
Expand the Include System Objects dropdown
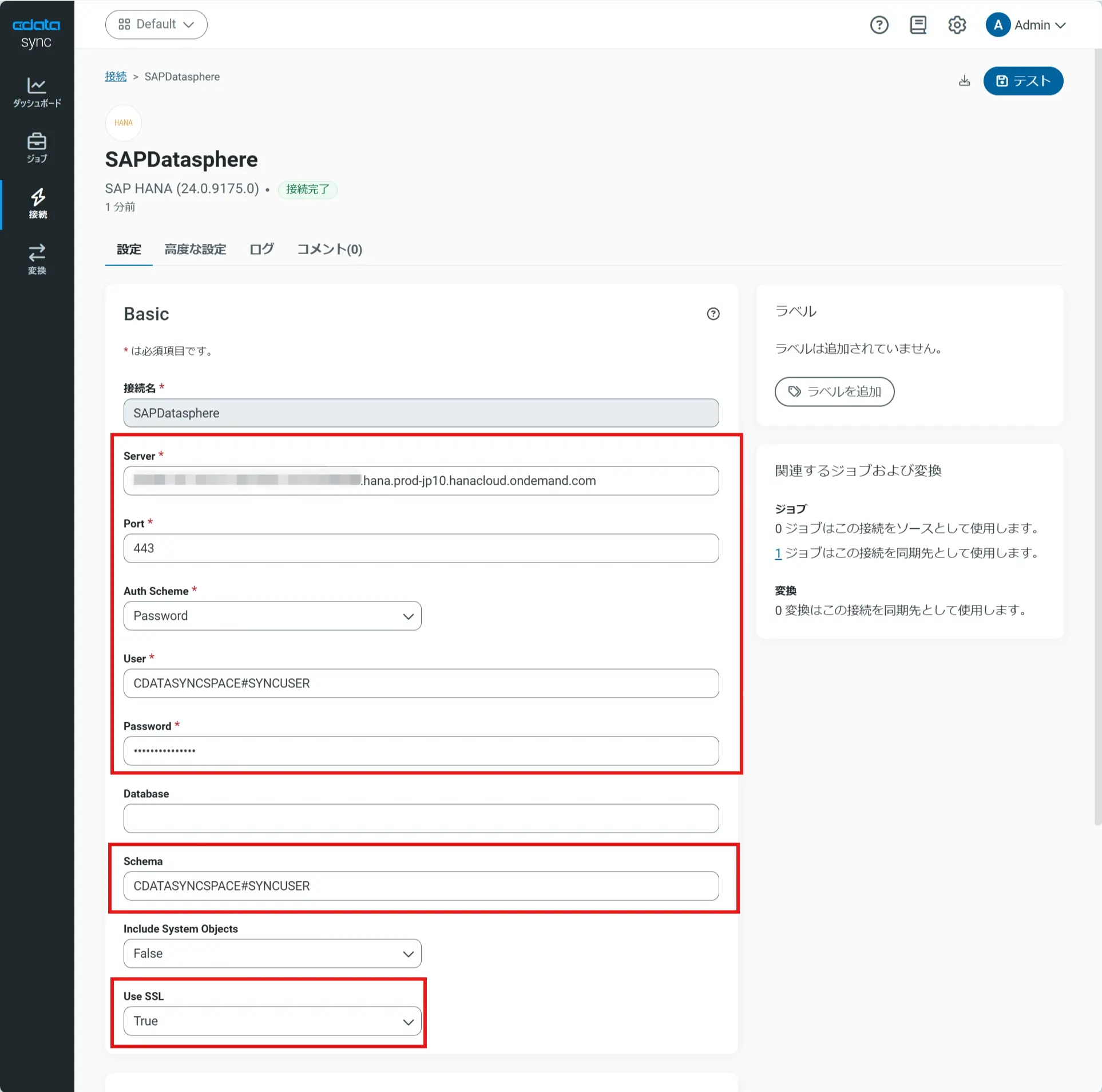tap(272, 953)
